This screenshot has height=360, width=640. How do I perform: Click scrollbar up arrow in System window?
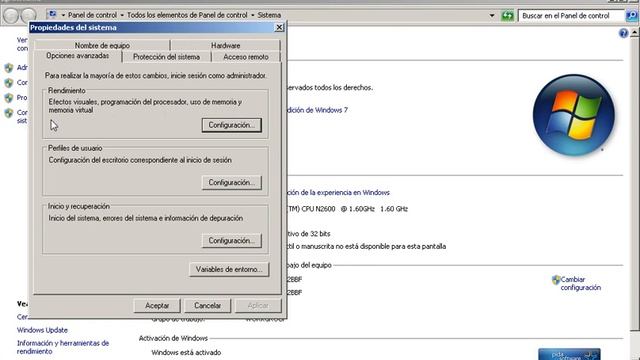(634, 33)
